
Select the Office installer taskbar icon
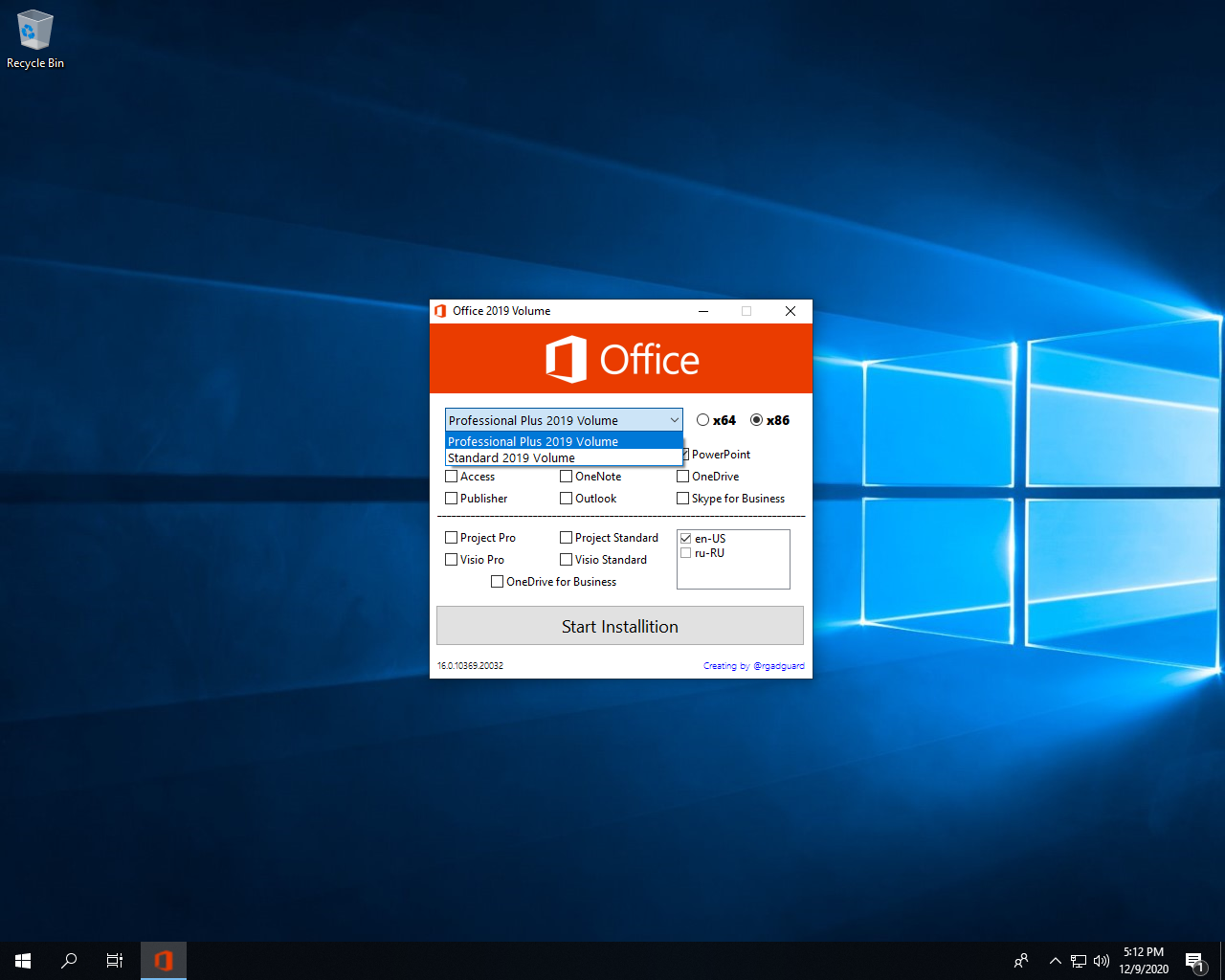pos(164,961)
